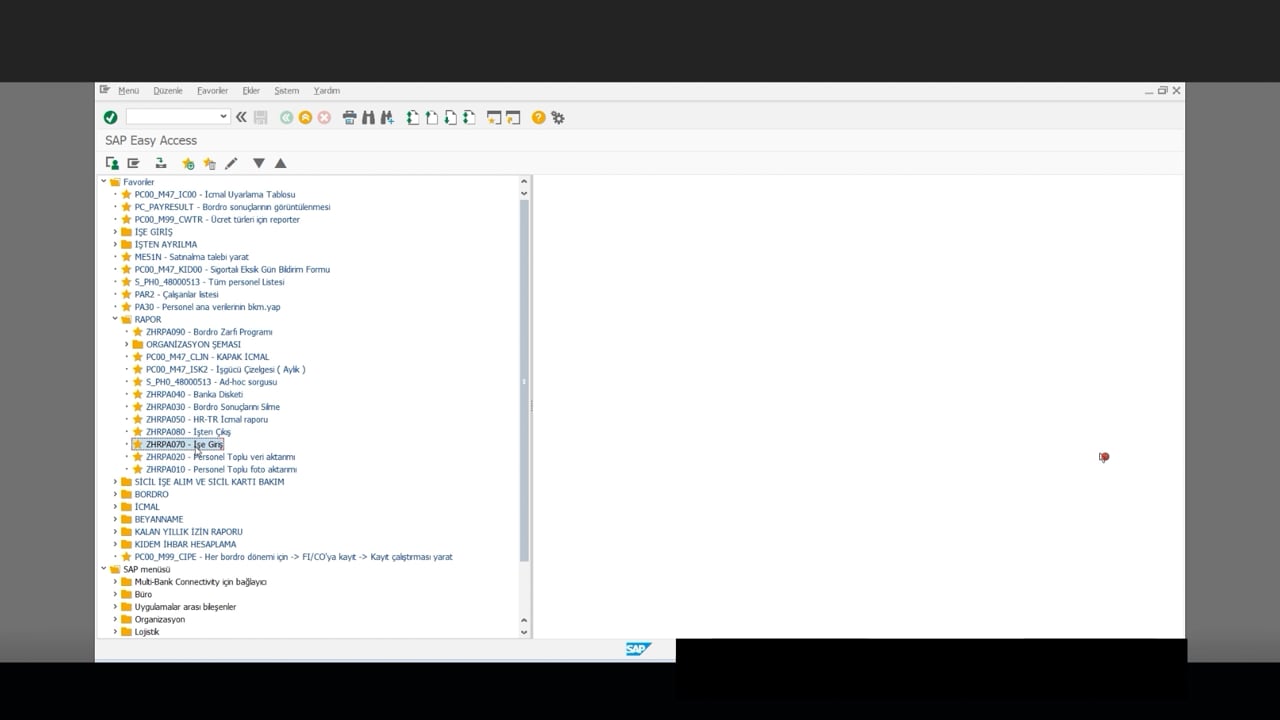Screen dimensions: 1280x720
Task: Open the command field dropdown
Action: tap(223, 117)
